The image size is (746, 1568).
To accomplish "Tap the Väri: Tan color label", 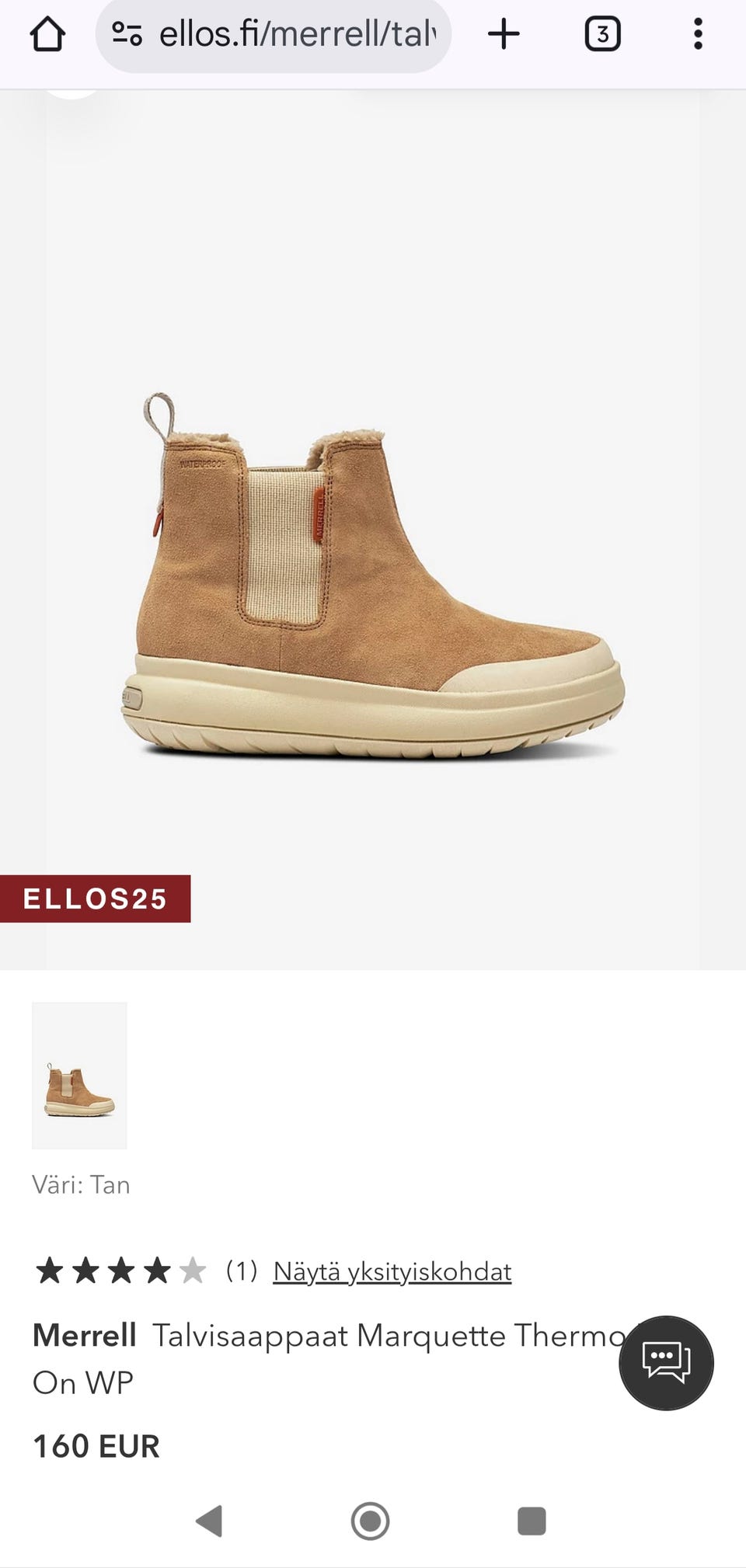I will 81,1184.
